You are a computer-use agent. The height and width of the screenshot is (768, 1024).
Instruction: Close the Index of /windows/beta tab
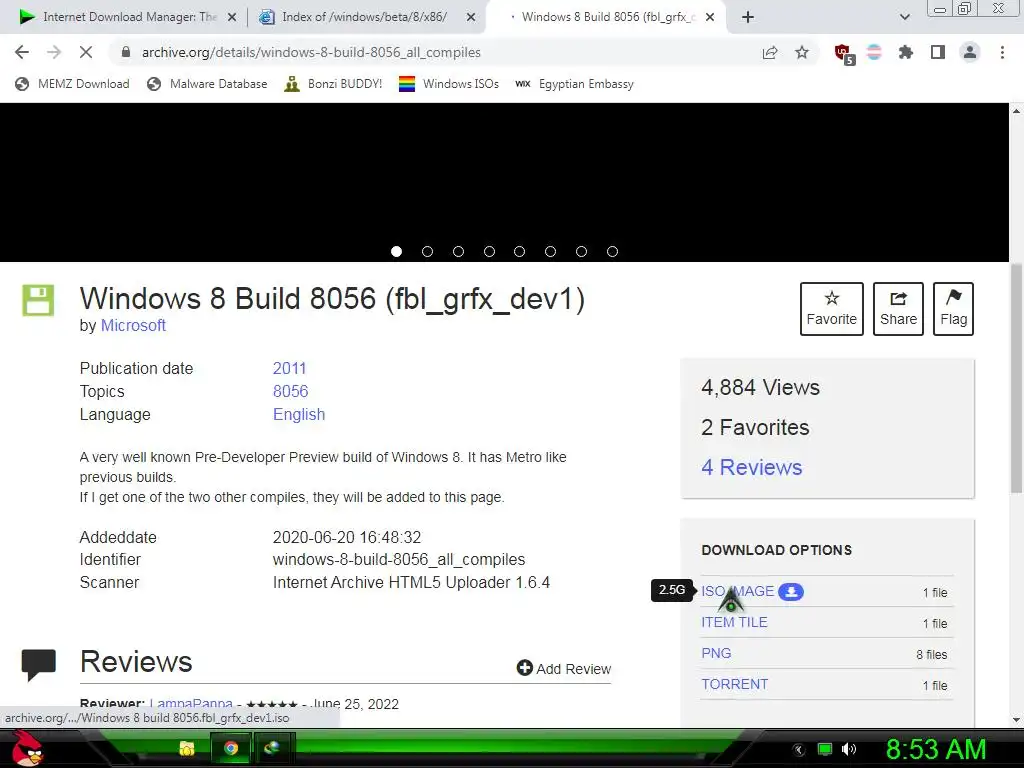471,18
